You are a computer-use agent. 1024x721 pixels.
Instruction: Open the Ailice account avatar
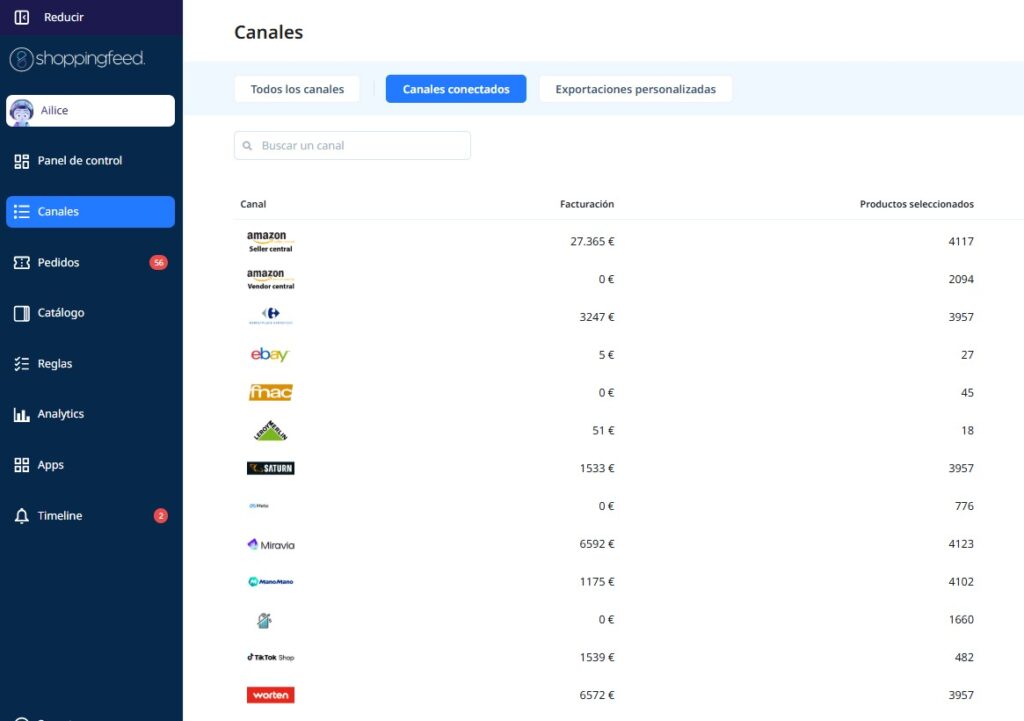tap(22, 112)
